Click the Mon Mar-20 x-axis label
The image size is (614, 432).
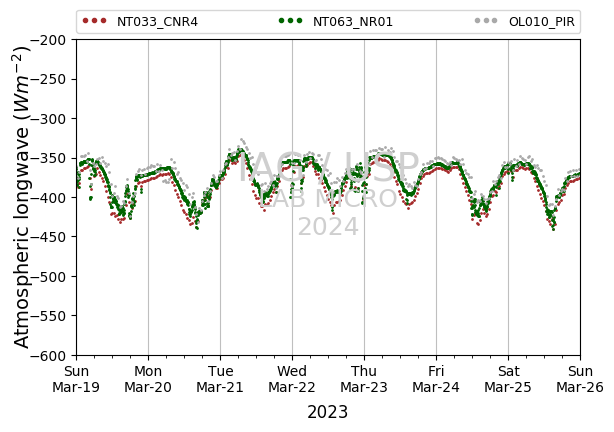(148, 379)
